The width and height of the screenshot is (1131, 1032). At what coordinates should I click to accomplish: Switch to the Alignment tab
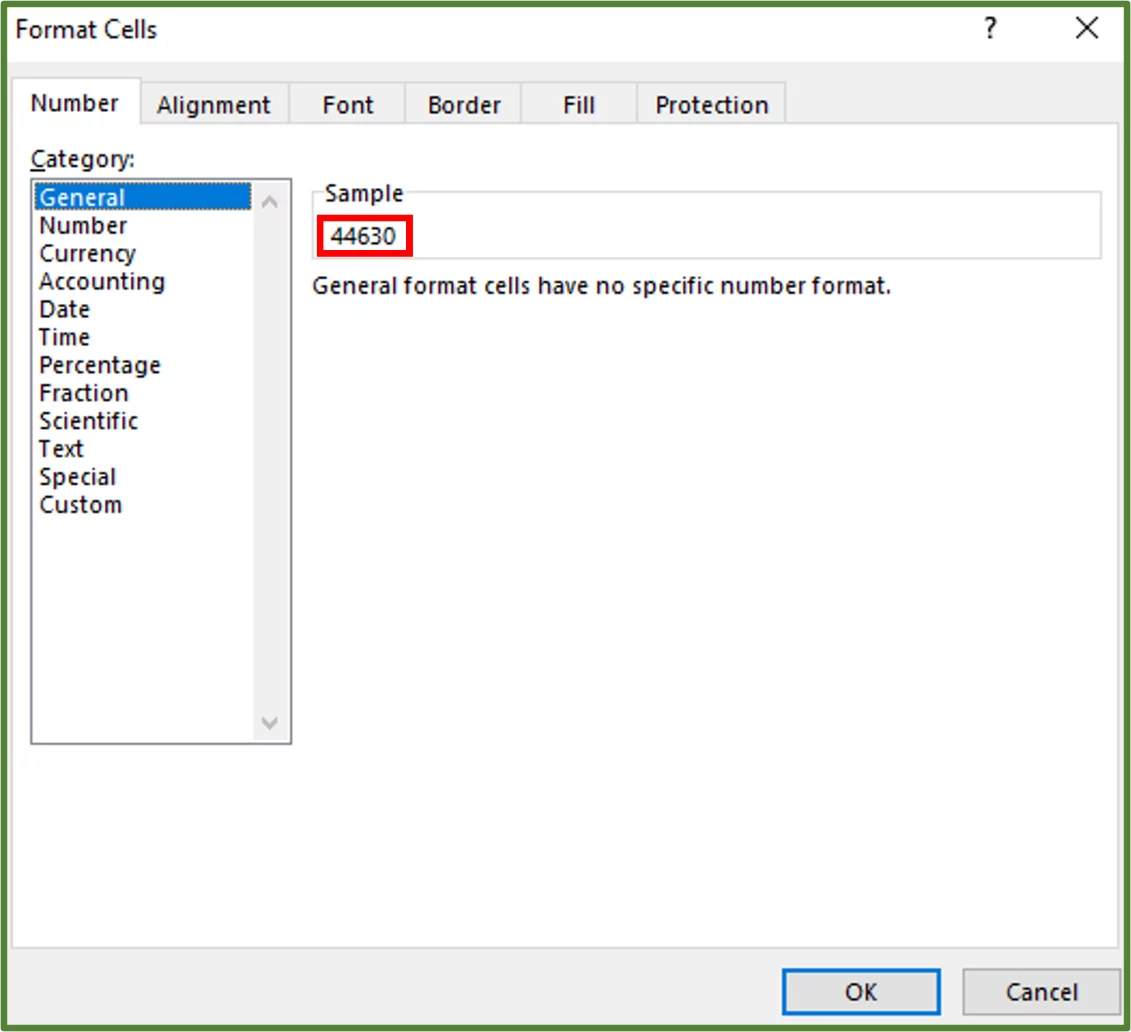click(213, 103)
